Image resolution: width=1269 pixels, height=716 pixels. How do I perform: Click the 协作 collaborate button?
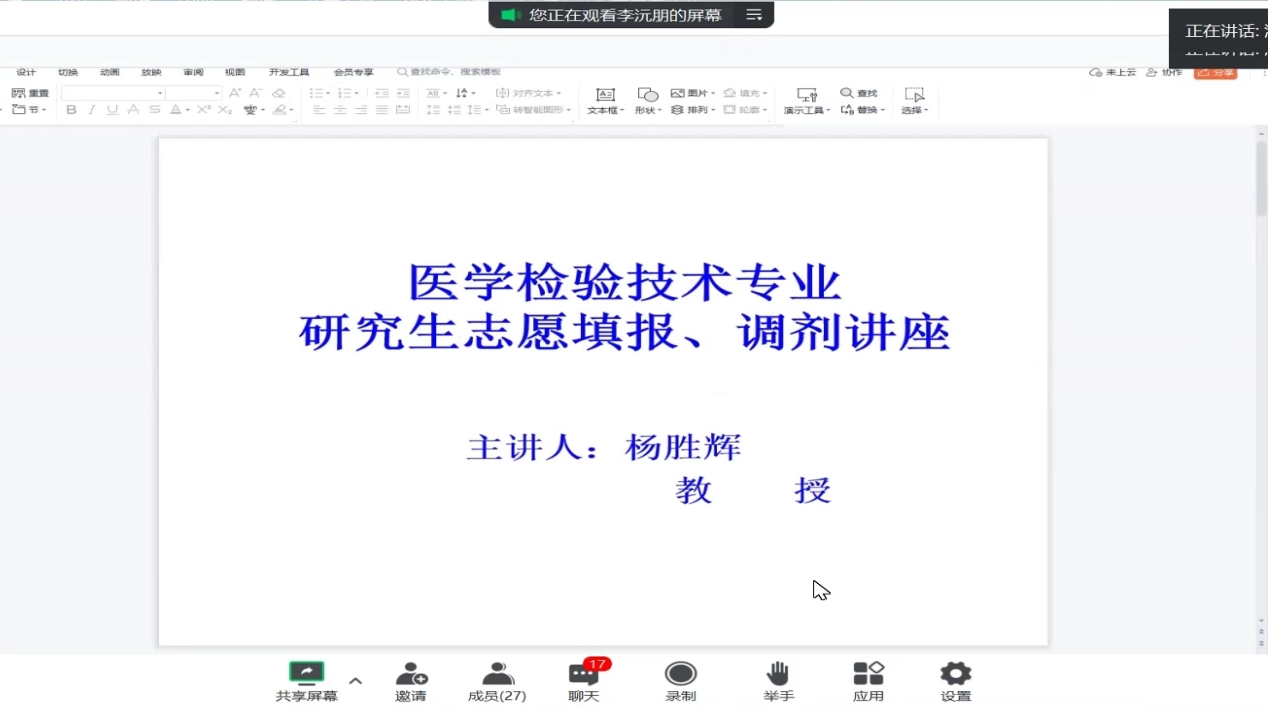click(x=1164, y=72)
